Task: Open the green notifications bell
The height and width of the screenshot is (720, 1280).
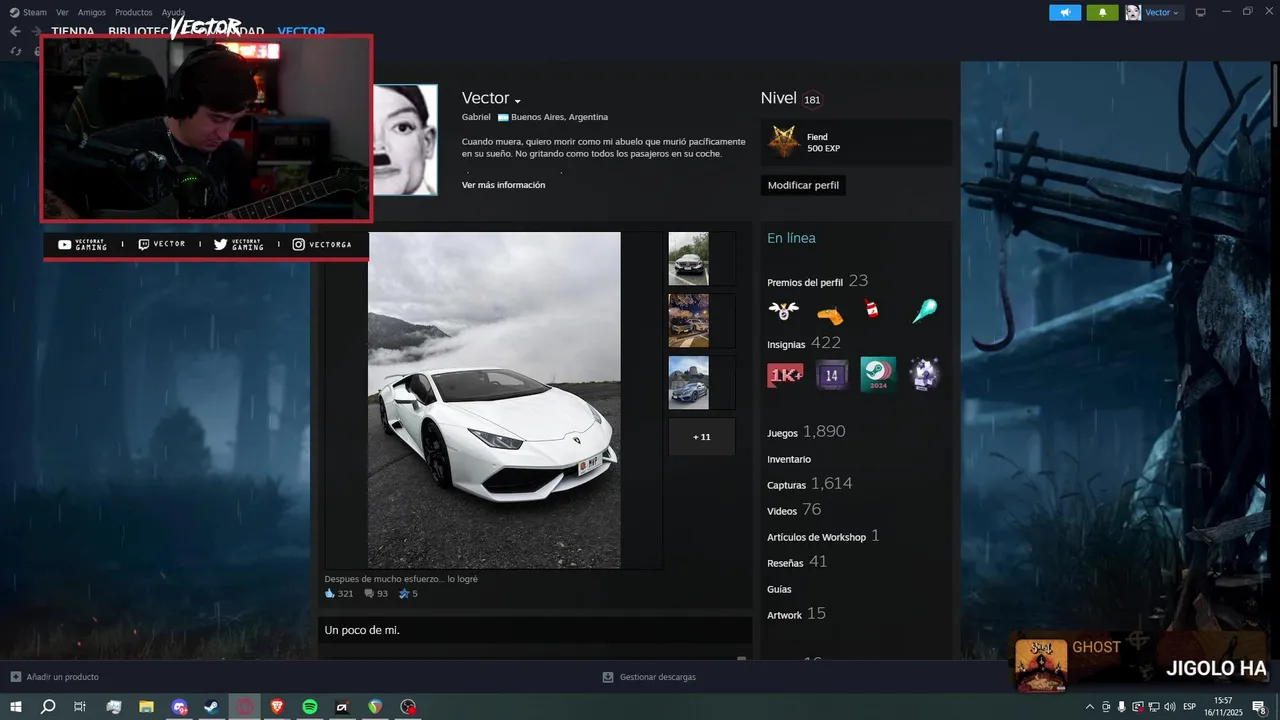Action: (x=1102, y=12)
